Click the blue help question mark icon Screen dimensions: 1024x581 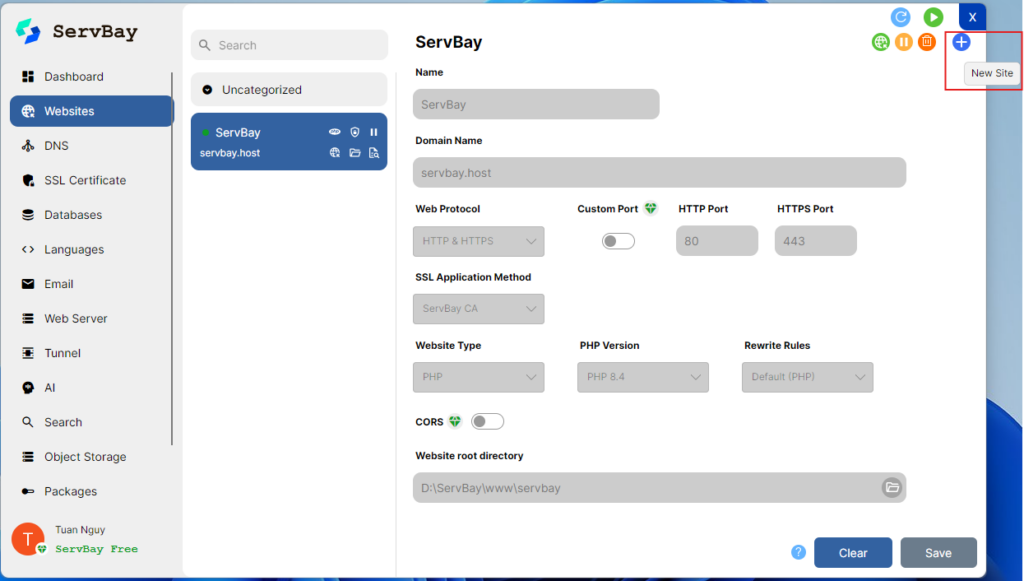798,552
